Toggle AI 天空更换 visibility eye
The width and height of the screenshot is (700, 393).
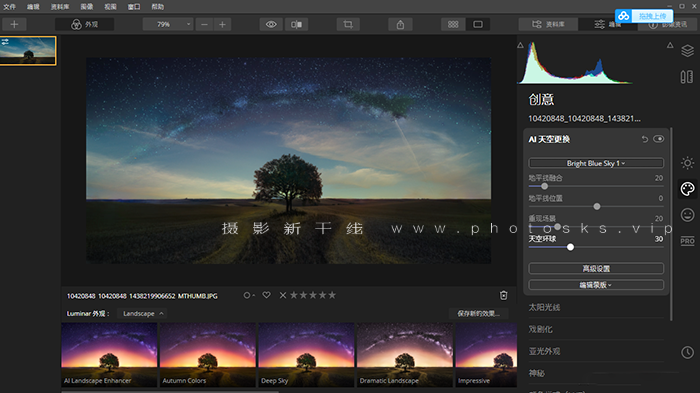[658, 139]
